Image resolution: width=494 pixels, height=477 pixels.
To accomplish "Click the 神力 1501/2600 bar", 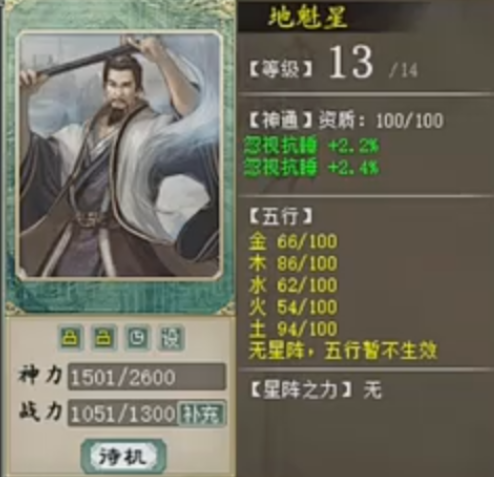I will click(x=147, y=377).
